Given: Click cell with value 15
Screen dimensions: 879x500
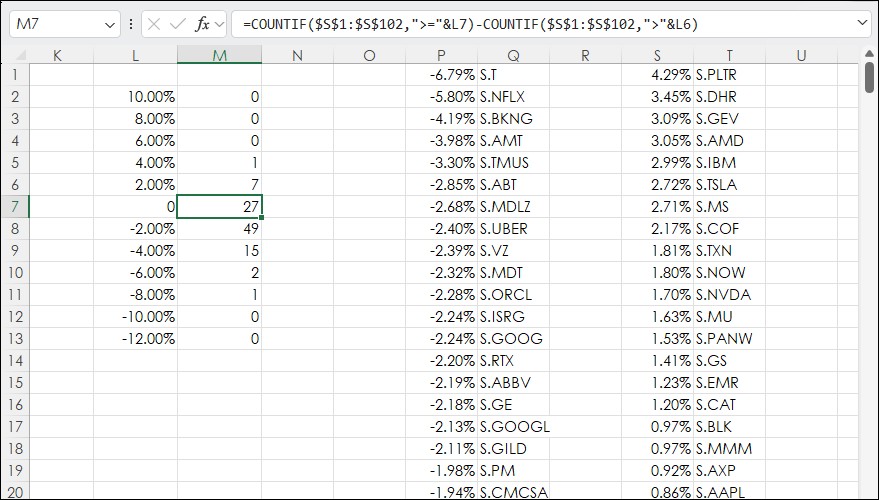Looking at the screenshot, I should [220, 251].
